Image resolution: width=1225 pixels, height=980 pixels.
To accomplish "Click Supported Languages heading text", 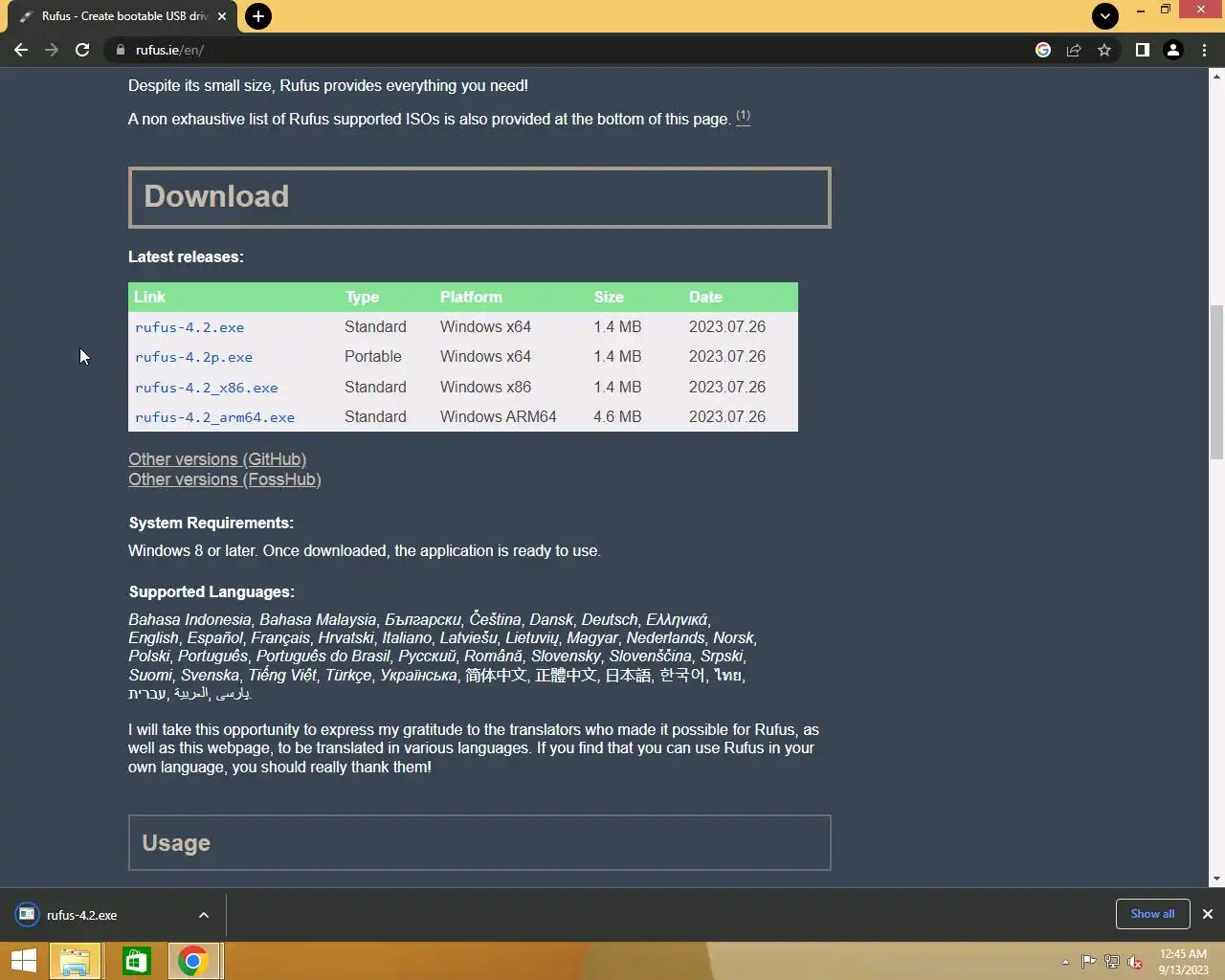I will click(x=212, y=591).
